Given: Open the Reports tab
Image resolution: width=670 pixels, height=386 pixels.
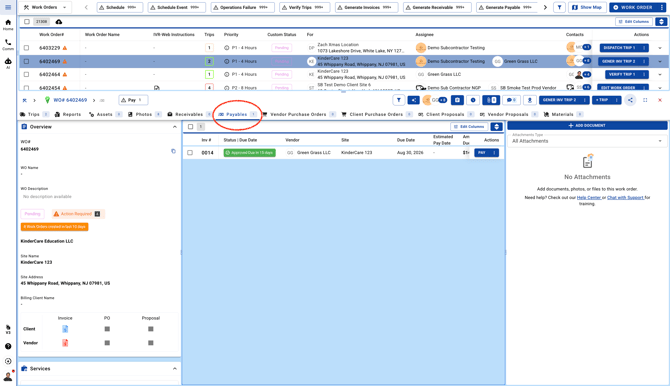Looking at the screenshot, I should [68, 115].
